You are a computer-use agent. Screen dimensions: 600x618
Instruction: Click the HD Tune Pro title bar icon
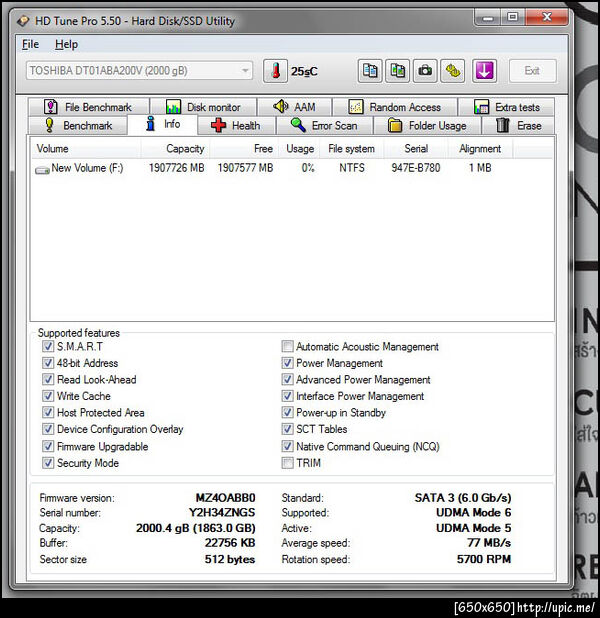point(24,20)
